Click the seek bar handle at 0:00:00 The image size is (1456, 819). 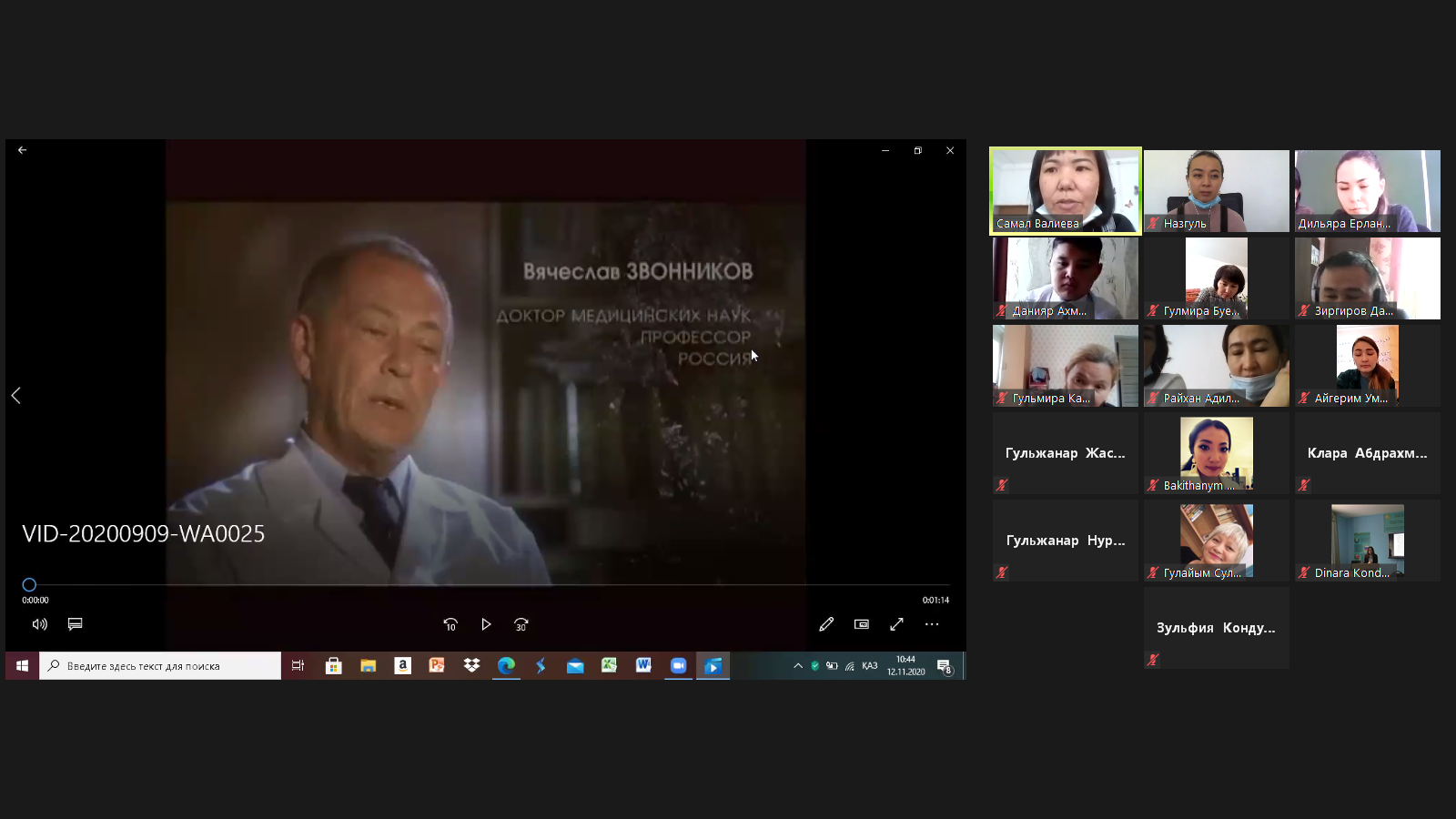pyautogui.click(x=29, y=585)
